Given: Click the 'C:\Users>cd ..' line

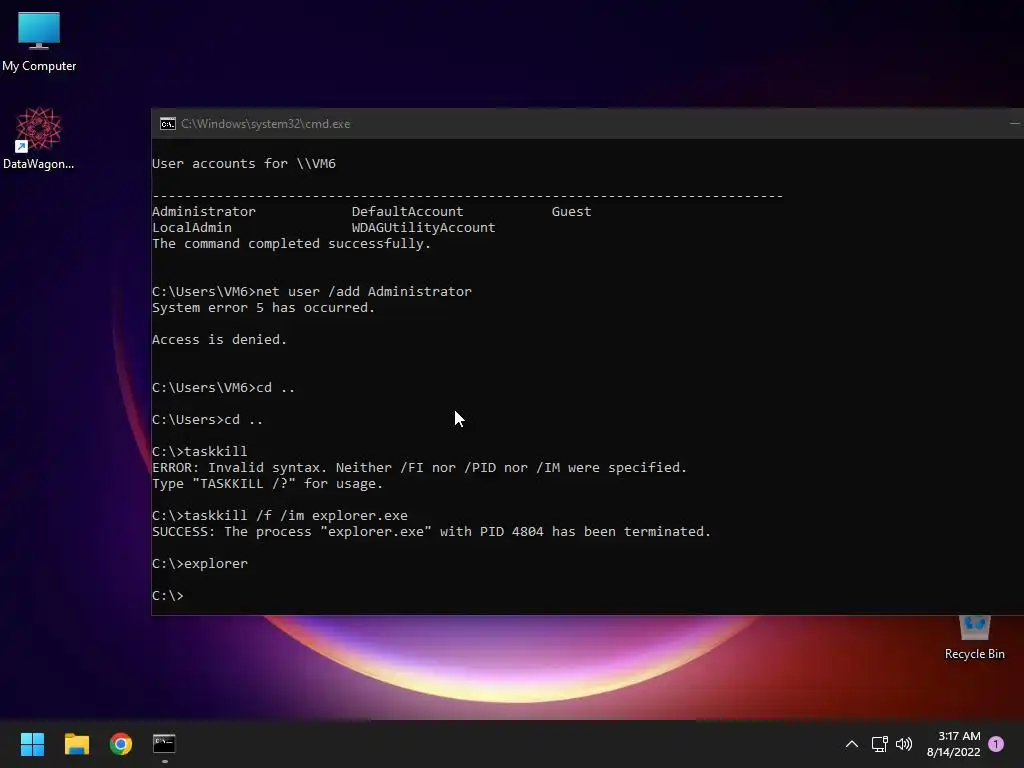Looking at the screenshot, I should (x=207, y=419).
